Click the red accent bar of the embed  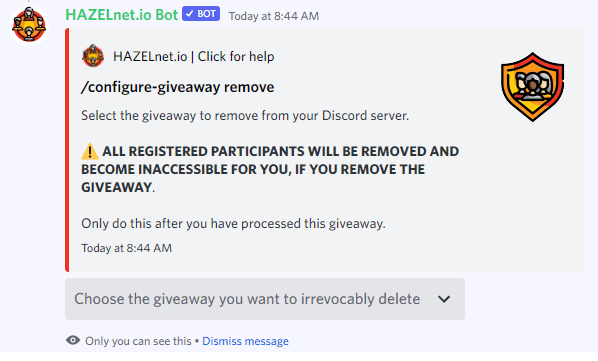coord(67,150)
